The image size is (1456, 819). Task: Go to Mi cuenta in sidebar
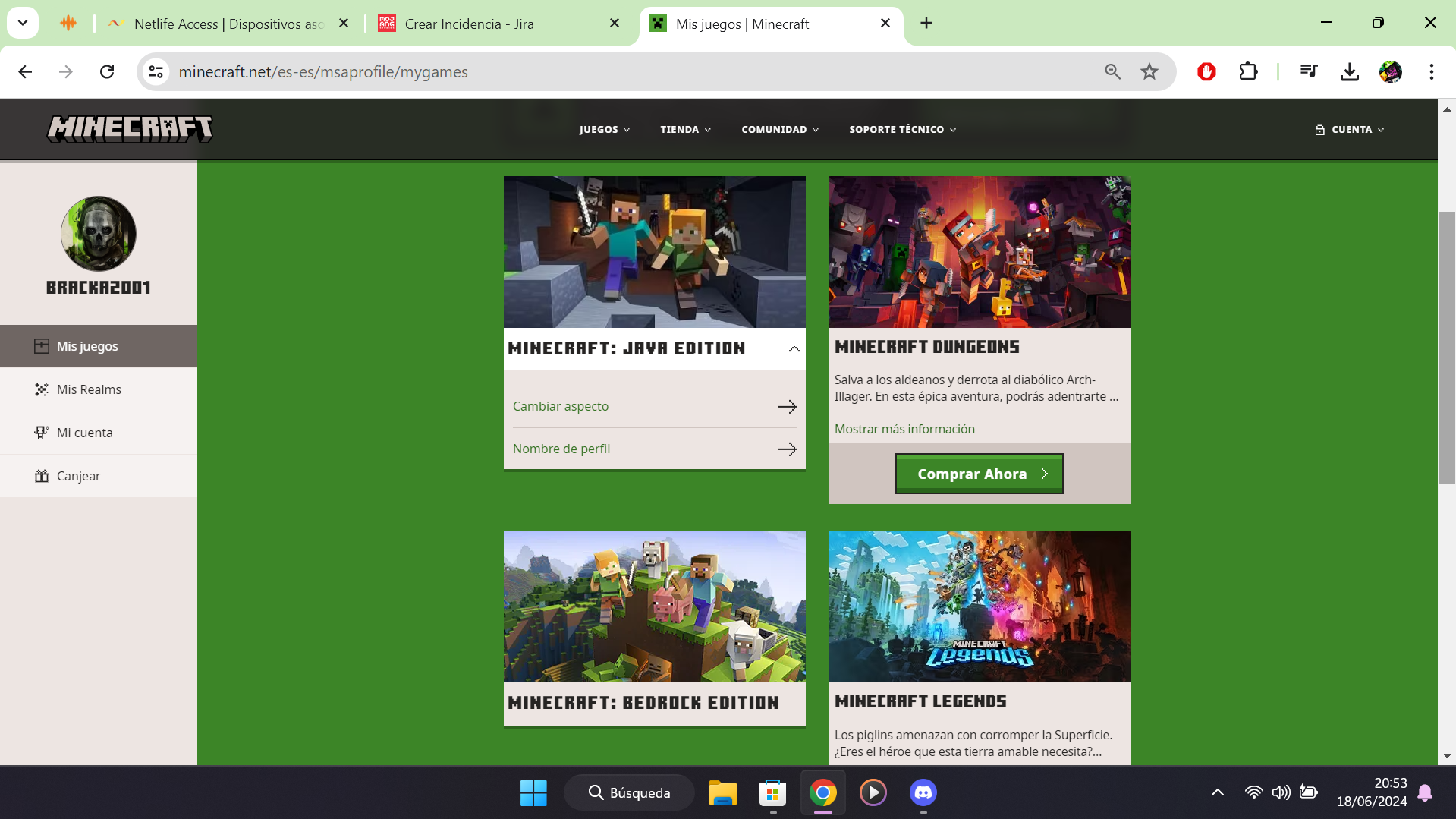[84, 433]
